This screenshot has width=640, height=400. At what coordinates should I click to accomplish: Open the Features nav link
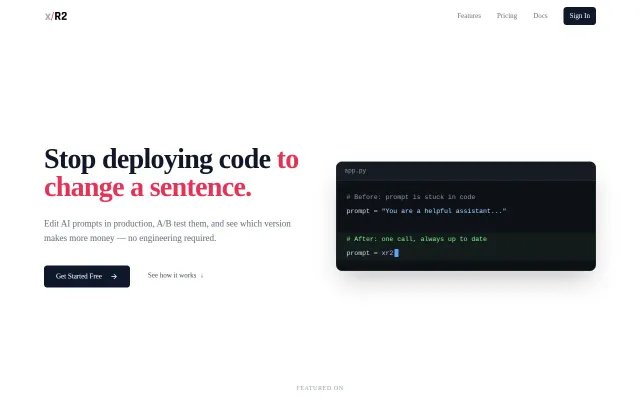[x=469, y=16]
